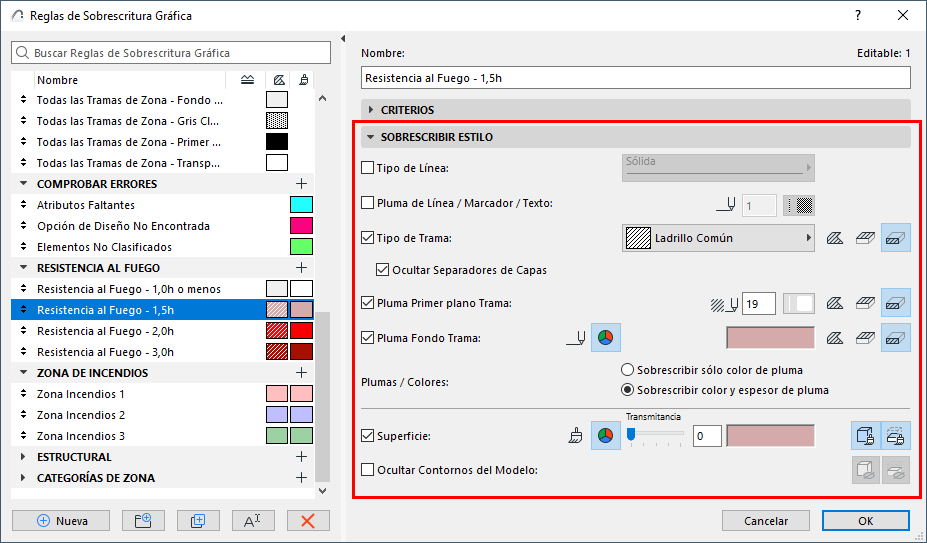This screenshot has width=927, height=543.
Task: Collapse COMPROBAR ERRORES group
Action: [x=24, y=184]
